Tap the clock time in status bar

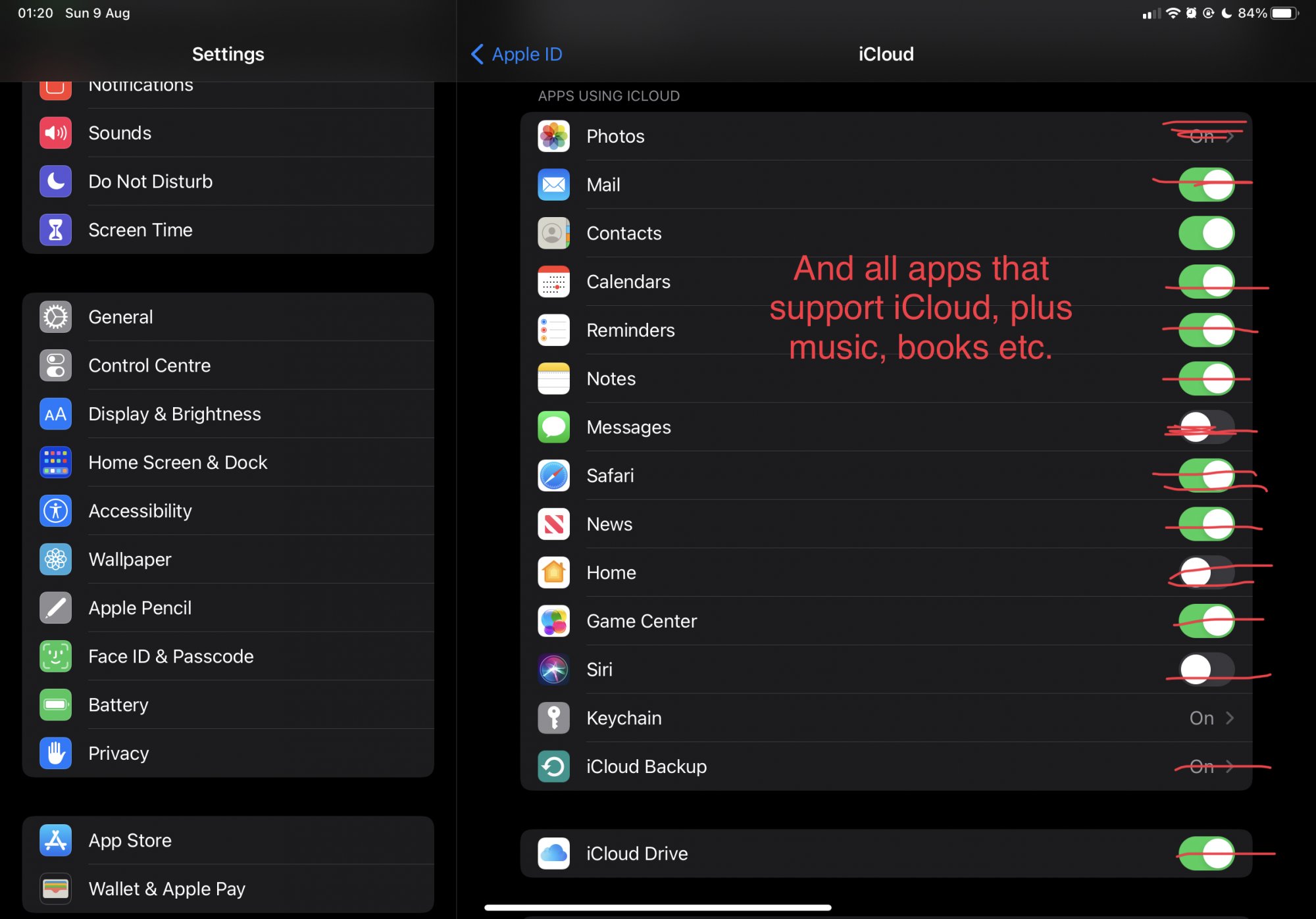coord(36,13)
